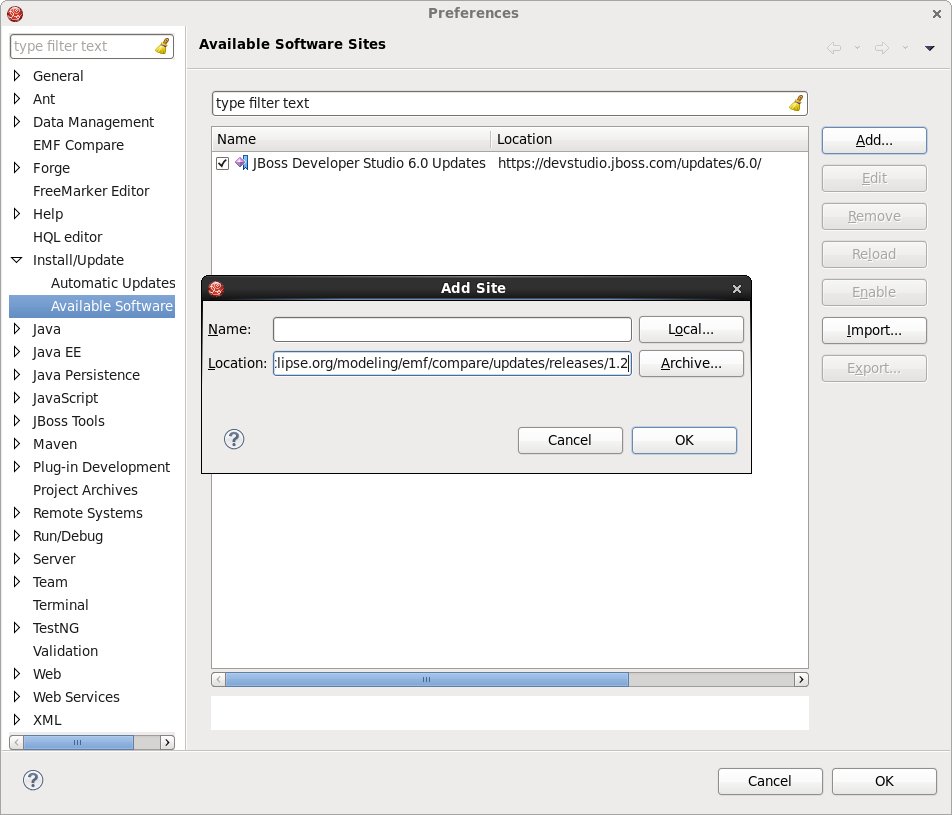Viewport: 952px width, 815px height.
Task: Open the preferences page view menu arrow
Action: click(x=930, y=48)
